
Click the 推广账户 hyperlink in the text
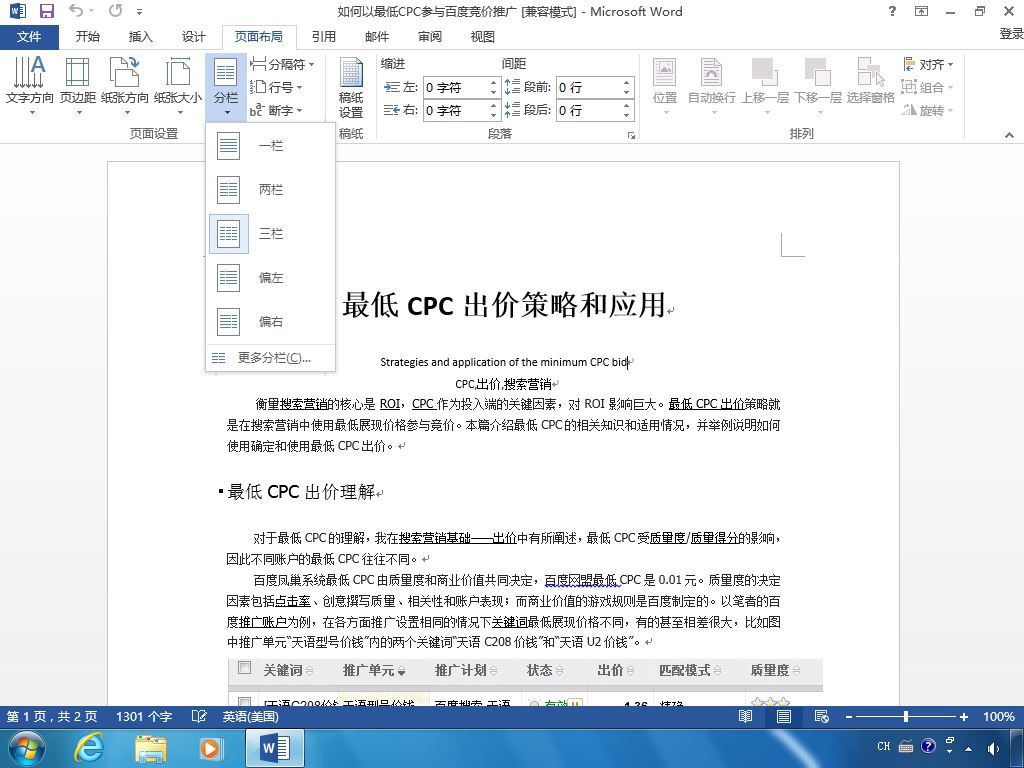(263, 622)
